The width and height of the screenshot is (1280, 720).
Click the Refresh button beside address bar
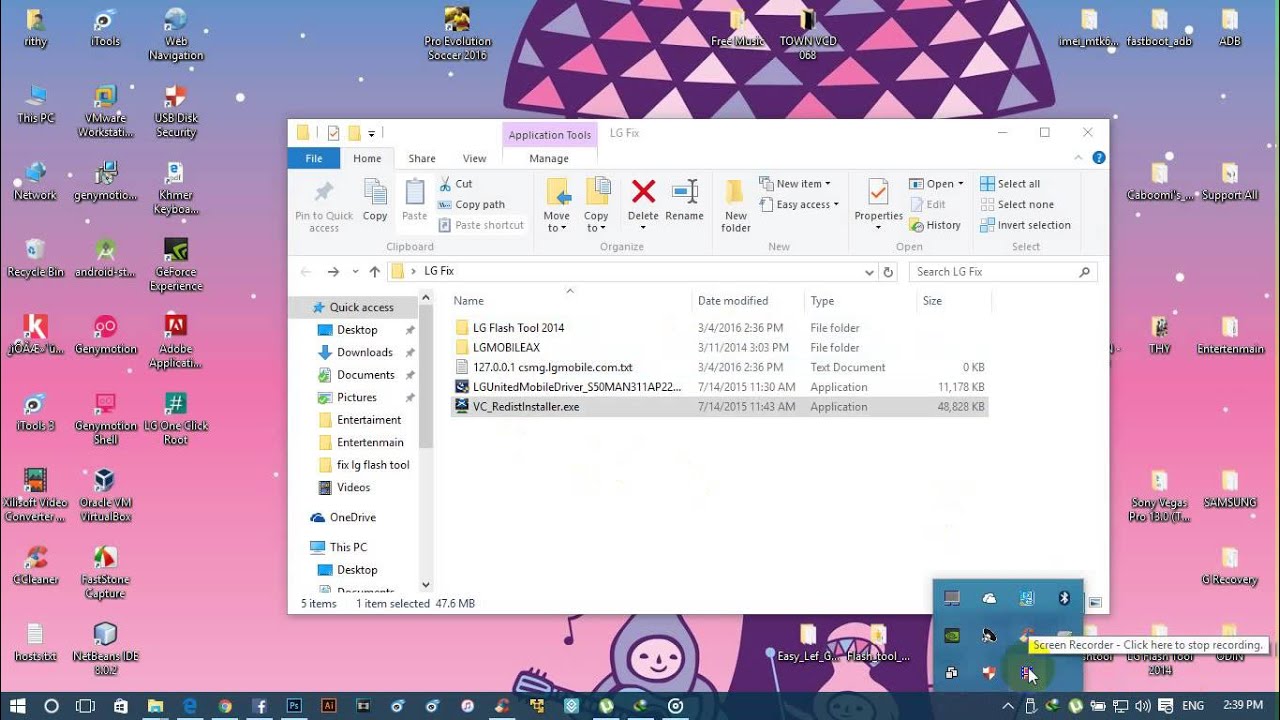pyautogui.click(x=887, y=272)
